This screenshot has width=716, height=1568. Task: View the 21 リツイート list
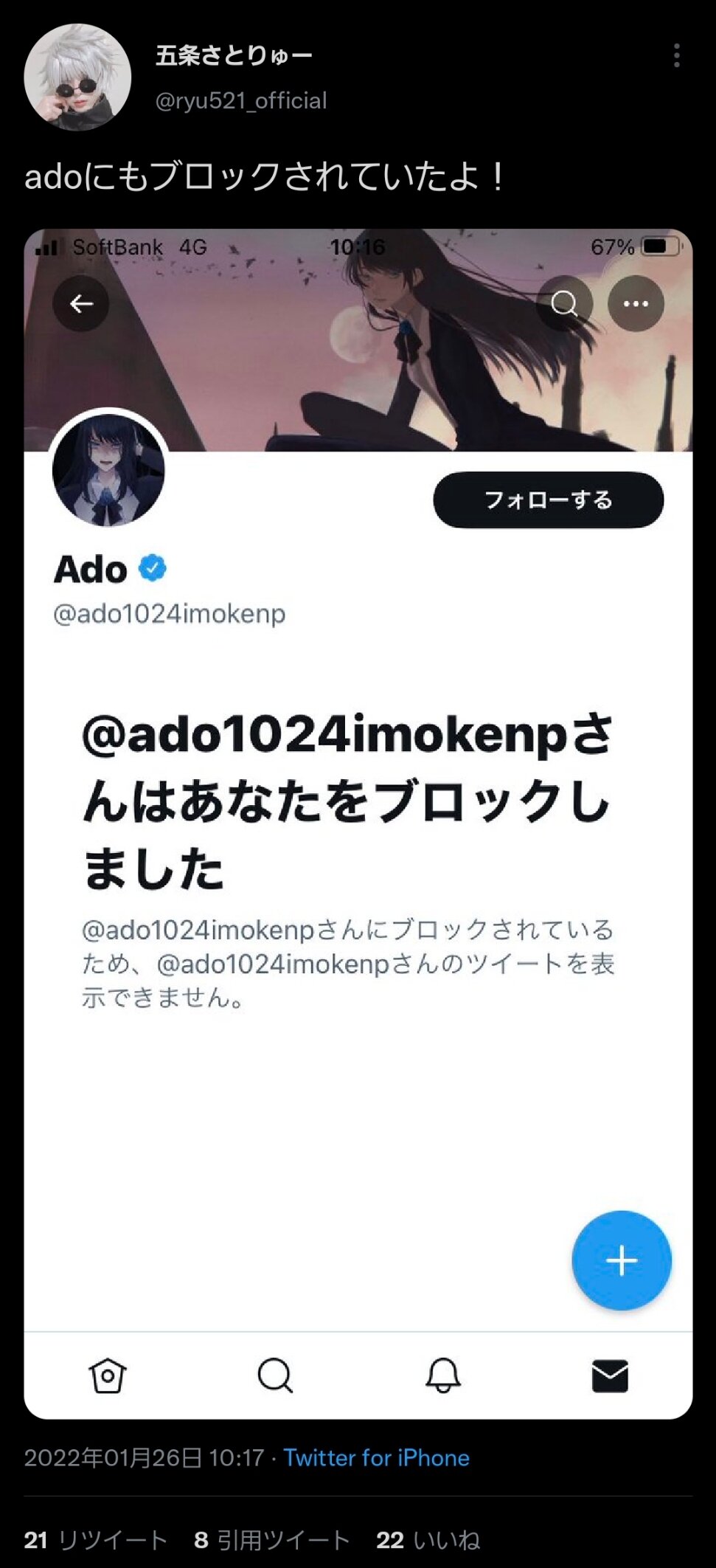tap(96, 1540)
